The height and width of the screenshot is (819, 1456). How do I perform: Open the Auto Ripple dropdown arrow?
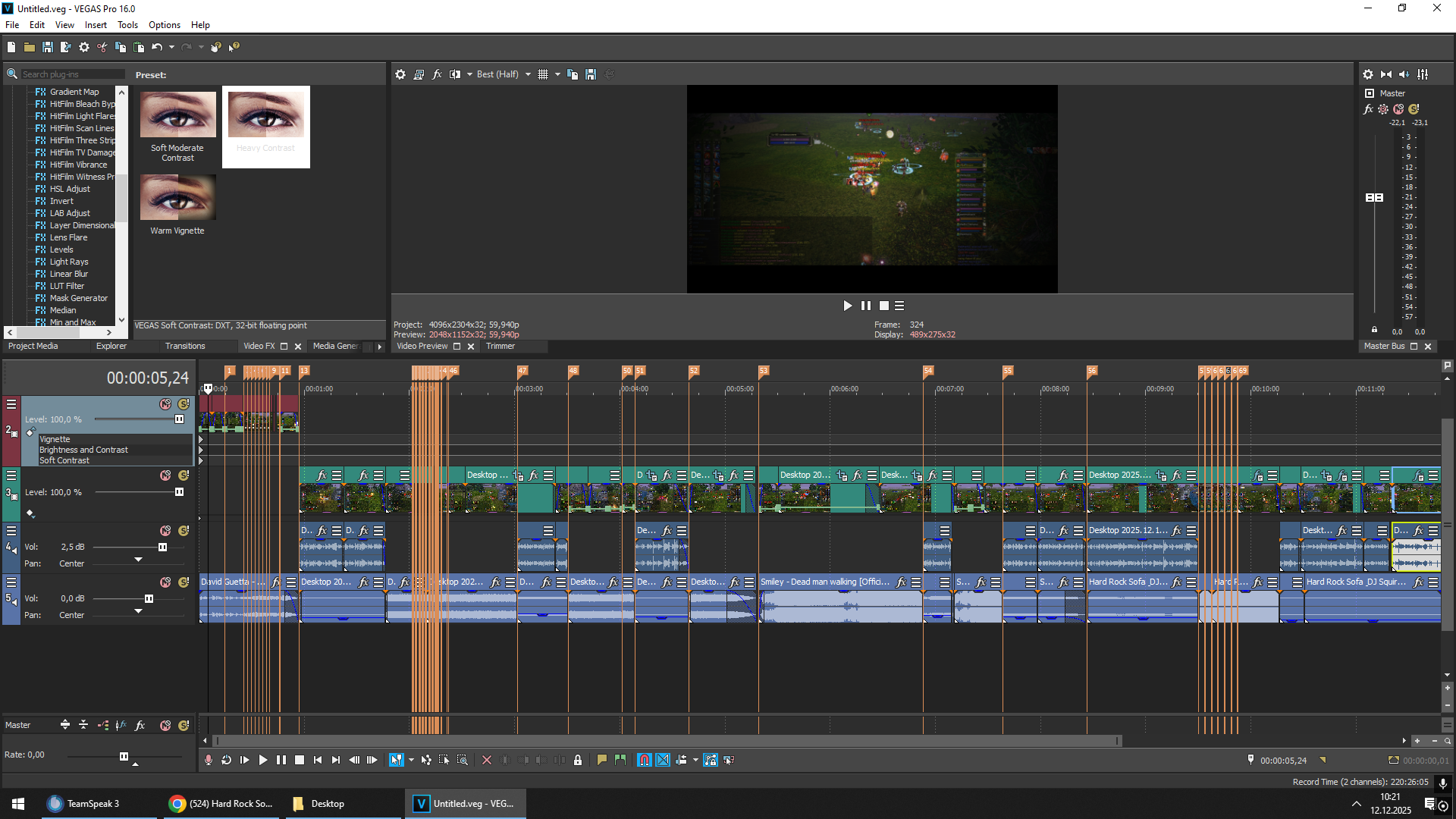(695, 760)
